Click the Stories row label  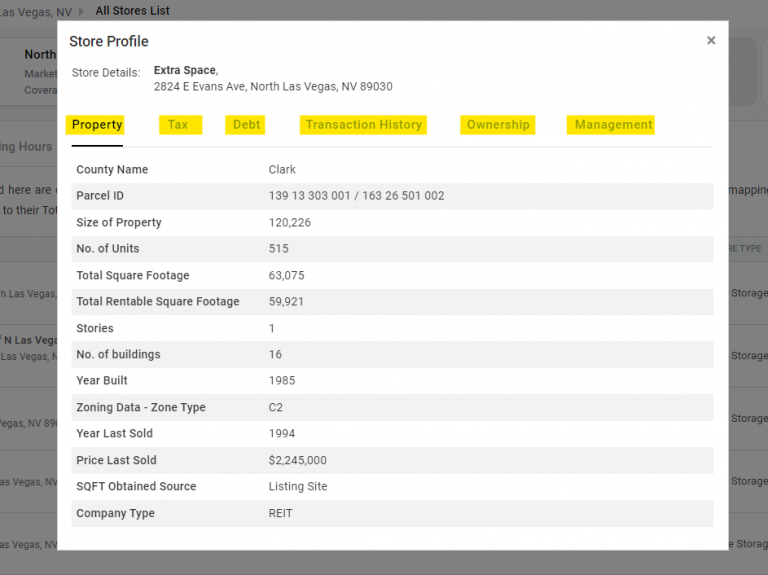(95, 328)
